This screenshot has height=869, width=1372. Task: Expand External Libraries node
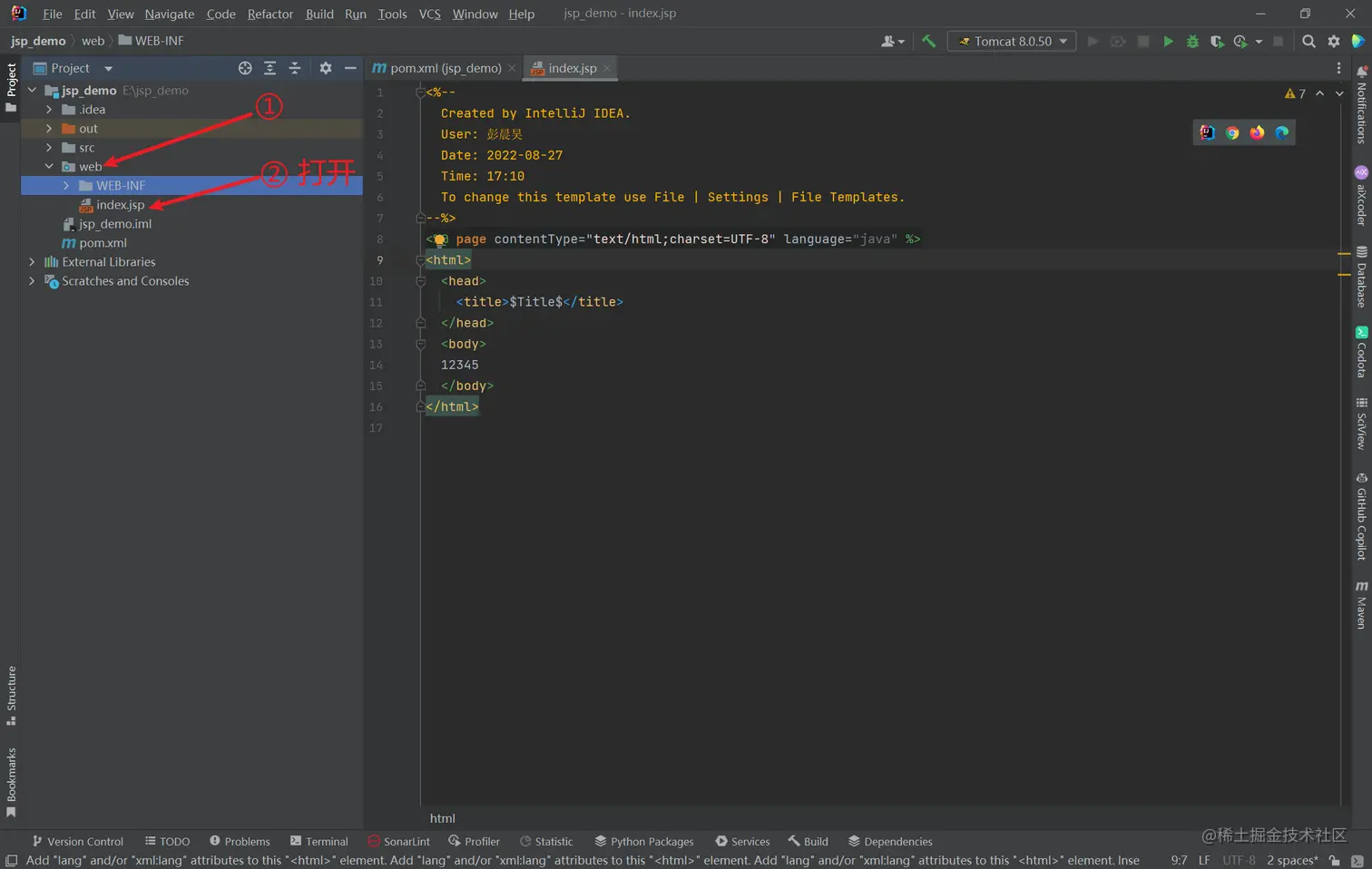click(32, 262)
